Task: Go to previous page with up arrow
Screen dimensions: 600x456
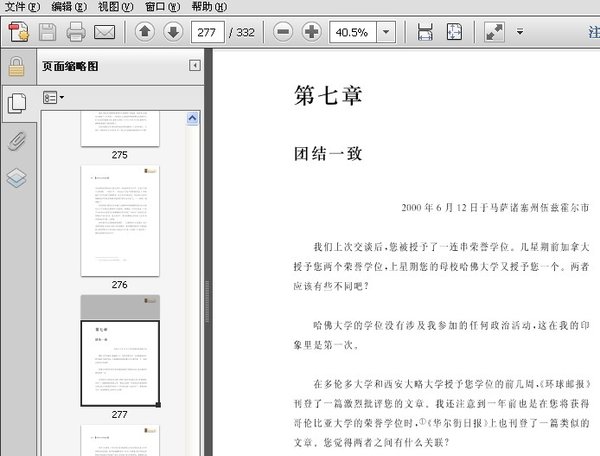Action: (145, 32)
